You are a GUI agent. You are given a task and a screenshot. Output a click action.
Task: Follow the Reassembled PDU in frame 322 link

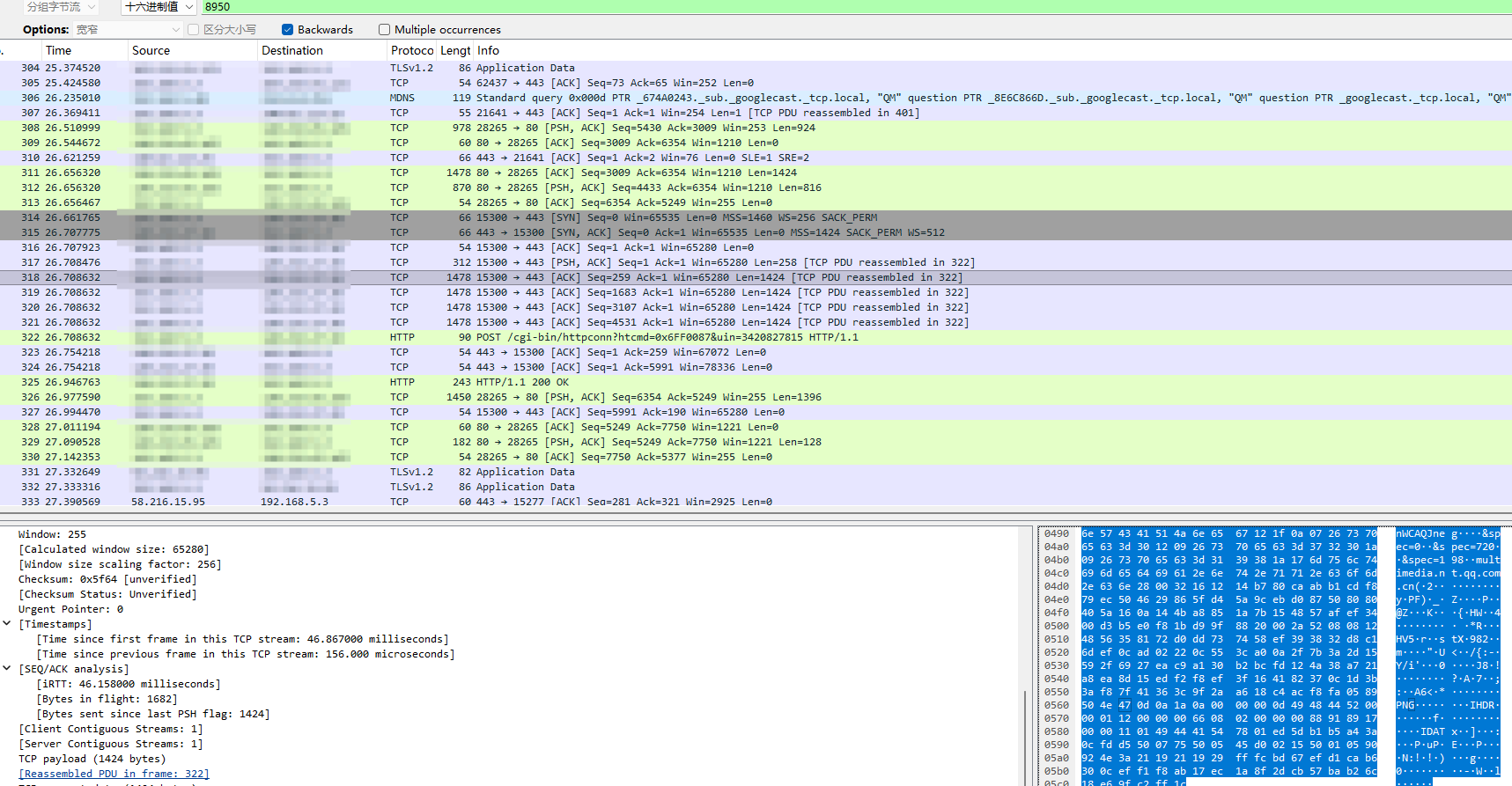[114, 774]
